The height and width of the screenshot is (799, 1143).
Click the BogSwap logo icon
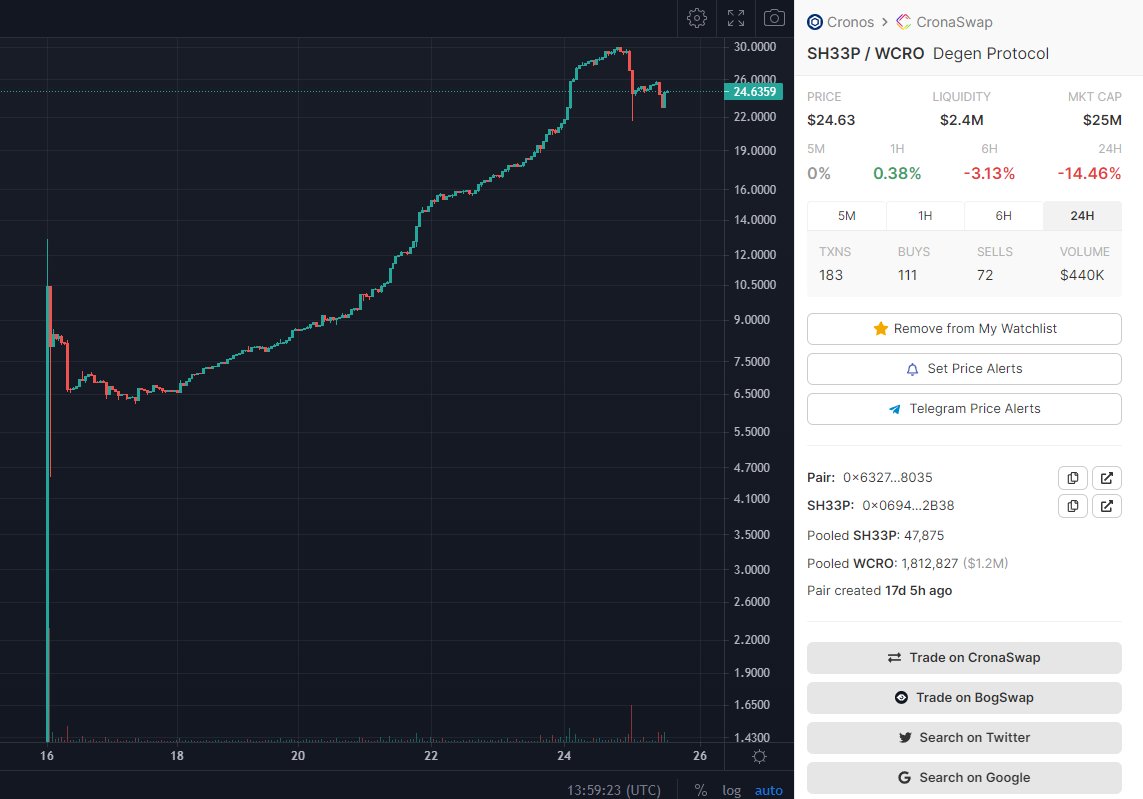[901, 698]
